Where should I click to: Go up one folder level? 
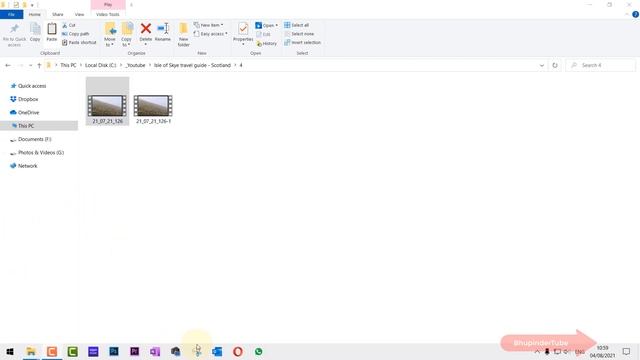pos(39,65)
